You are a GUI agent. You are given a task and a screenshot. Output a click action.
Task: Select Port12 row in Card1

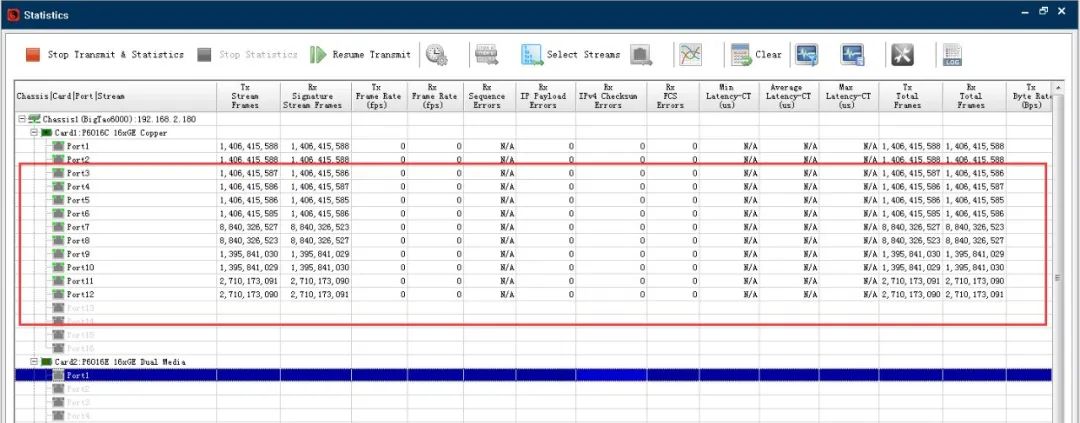click(x=80, y=295)
